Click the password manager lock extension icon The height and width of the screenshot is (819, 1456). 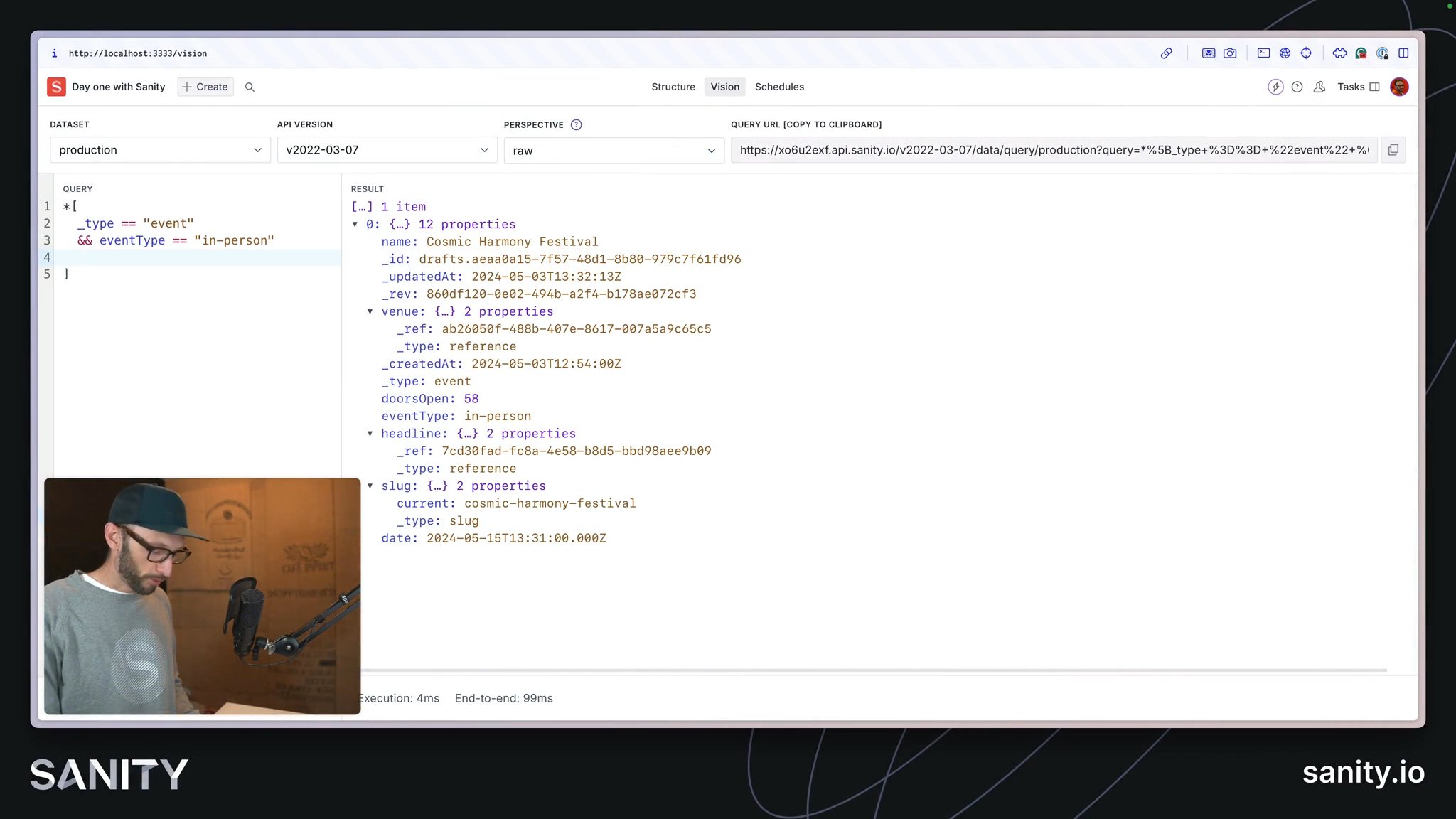pyautogui.click(x=1383, y=53)
